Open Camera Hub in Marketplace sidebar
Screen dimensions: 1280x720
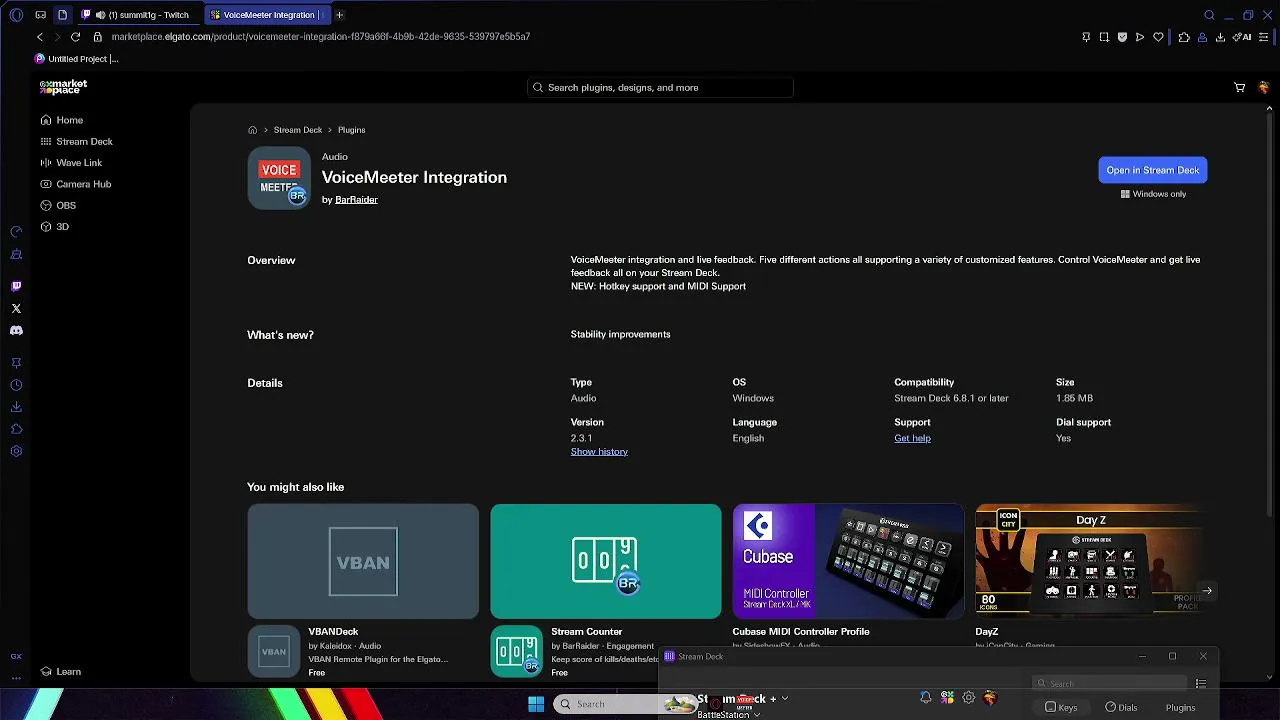[76, 184]
